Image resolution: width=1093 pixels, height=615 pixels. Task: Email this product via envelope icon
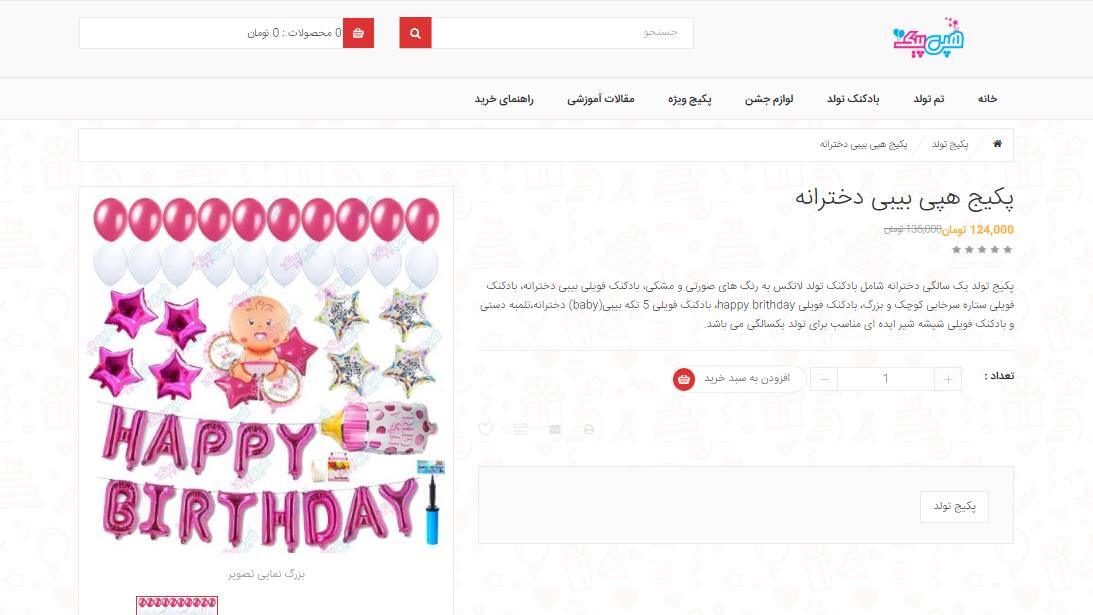coord(555,429)
